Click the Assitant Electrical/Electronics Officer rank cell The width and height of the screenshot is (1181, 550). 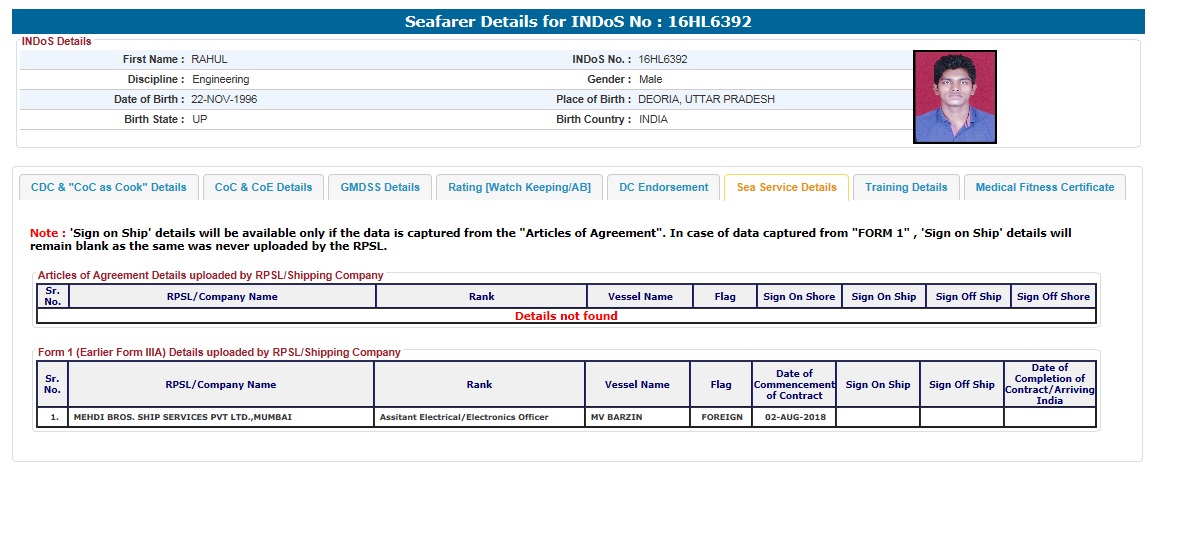(x=464, y=417)
